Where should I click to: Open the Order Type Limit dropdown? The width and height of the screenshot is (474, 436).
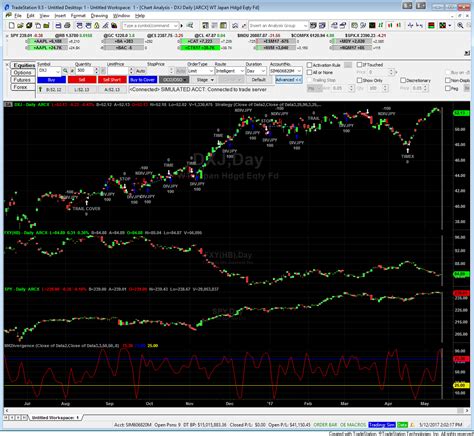click(211, 71)
